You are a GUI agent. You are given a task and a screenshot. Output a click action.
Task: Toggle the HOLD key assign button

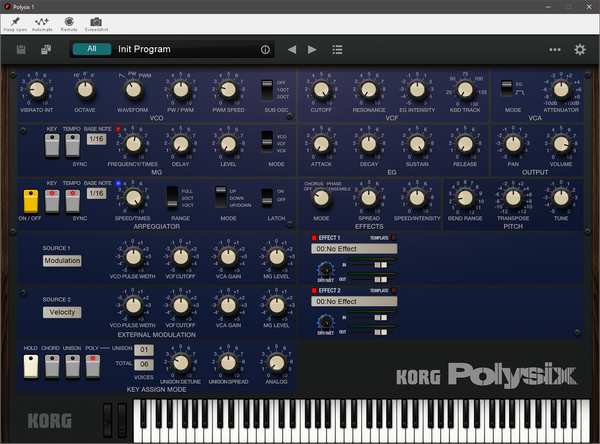coord(31,366)
